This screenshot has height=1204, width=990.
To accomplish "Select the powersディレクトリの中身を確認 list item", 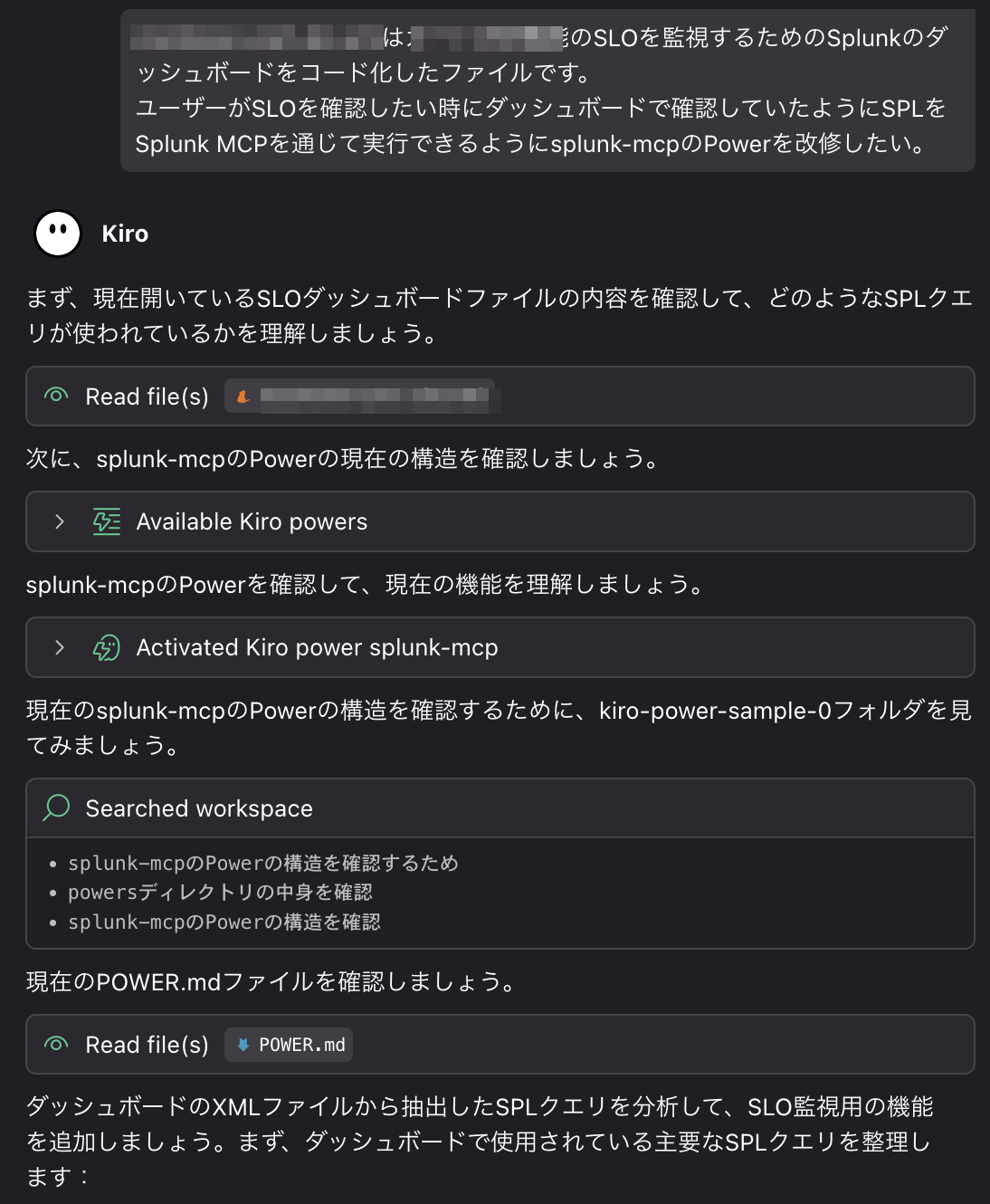I will [224, 893].
